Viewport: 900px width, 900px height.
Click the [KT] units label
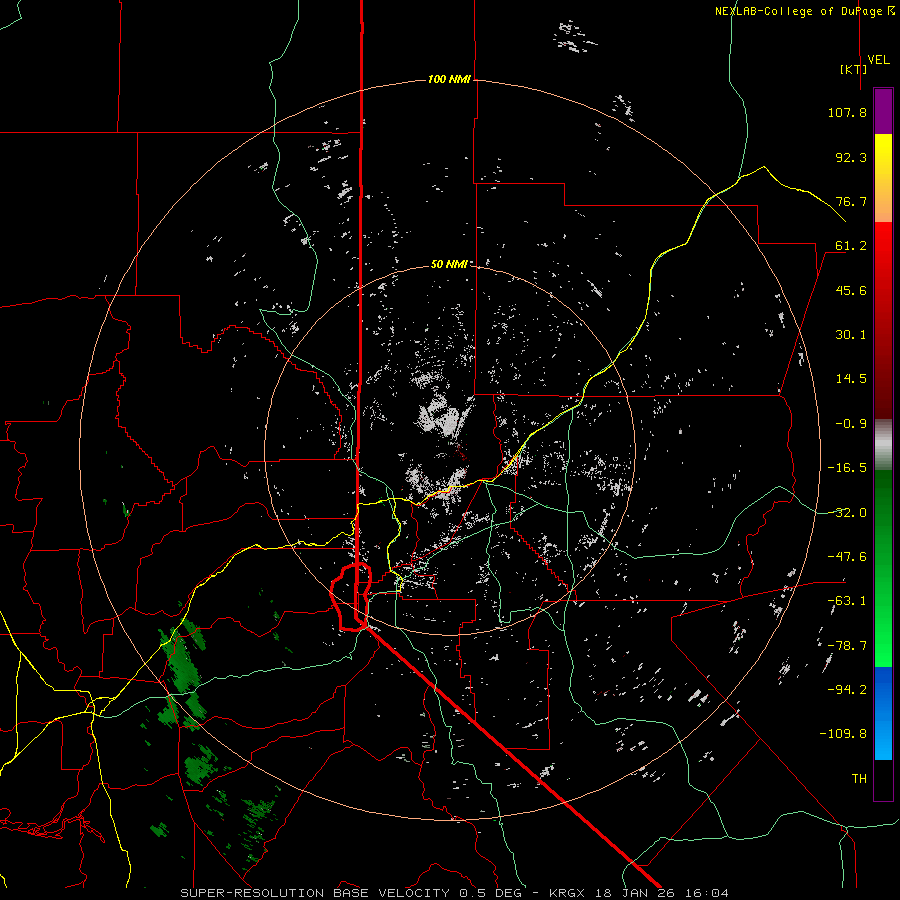coord(854,69)
